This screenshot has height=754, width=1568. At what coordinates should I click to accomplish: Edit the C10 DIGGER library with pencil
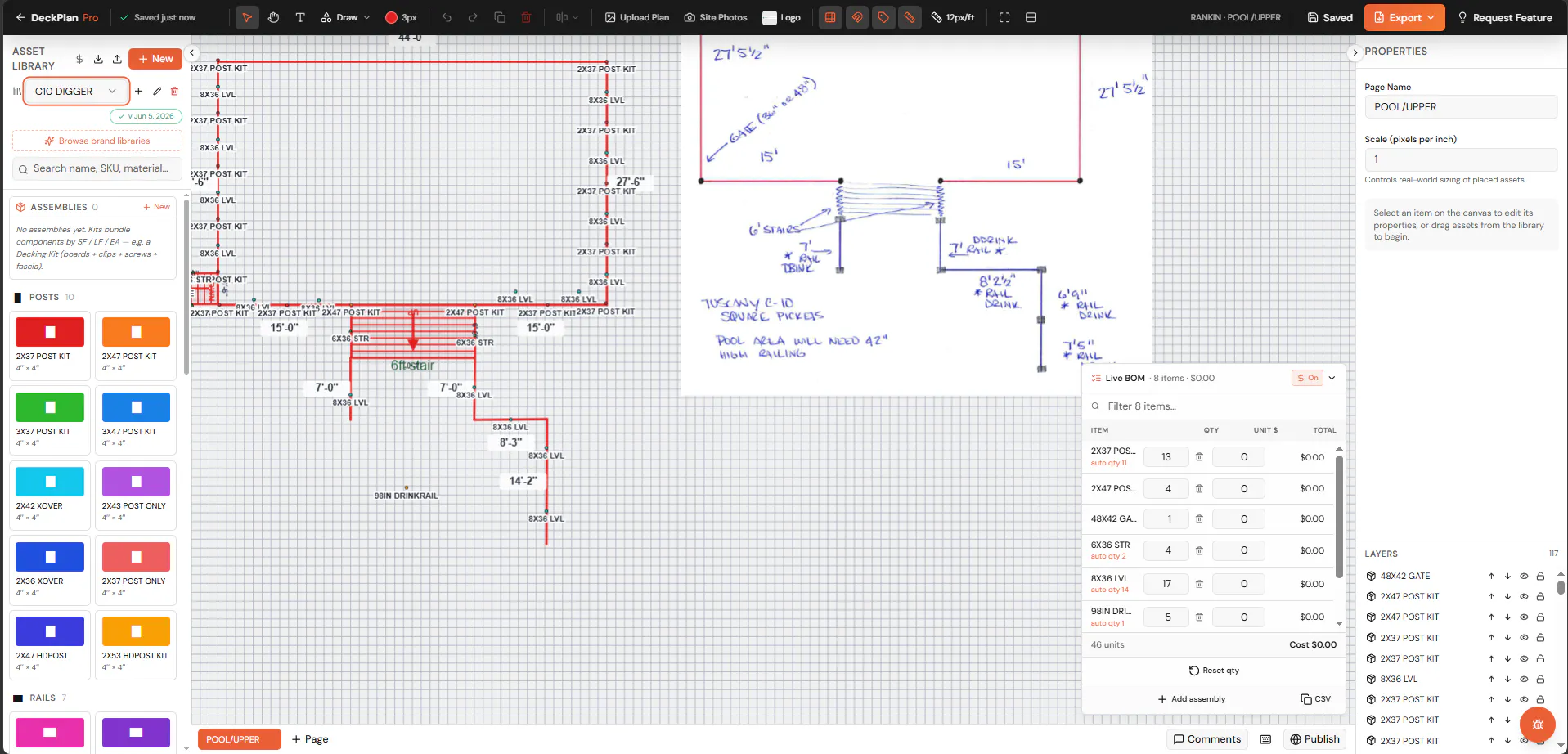157,91
